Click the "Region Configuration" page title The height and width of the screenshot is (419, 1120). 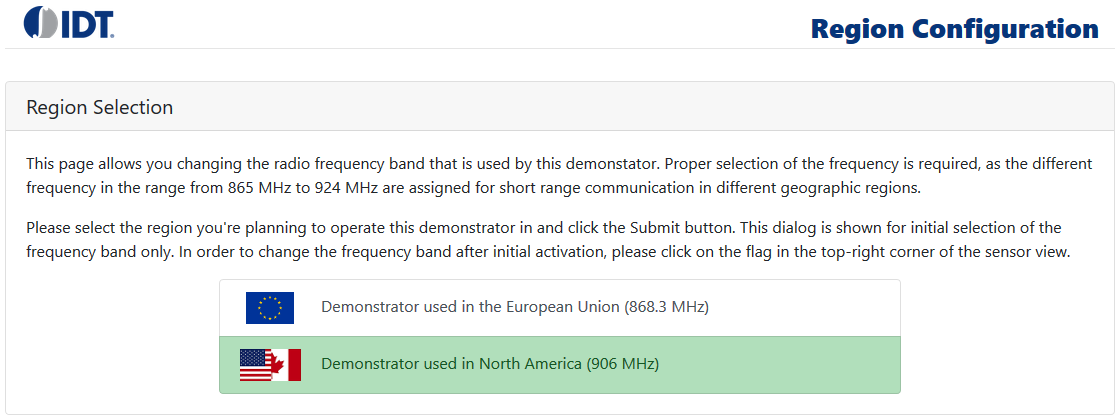(x=954, y=28)
